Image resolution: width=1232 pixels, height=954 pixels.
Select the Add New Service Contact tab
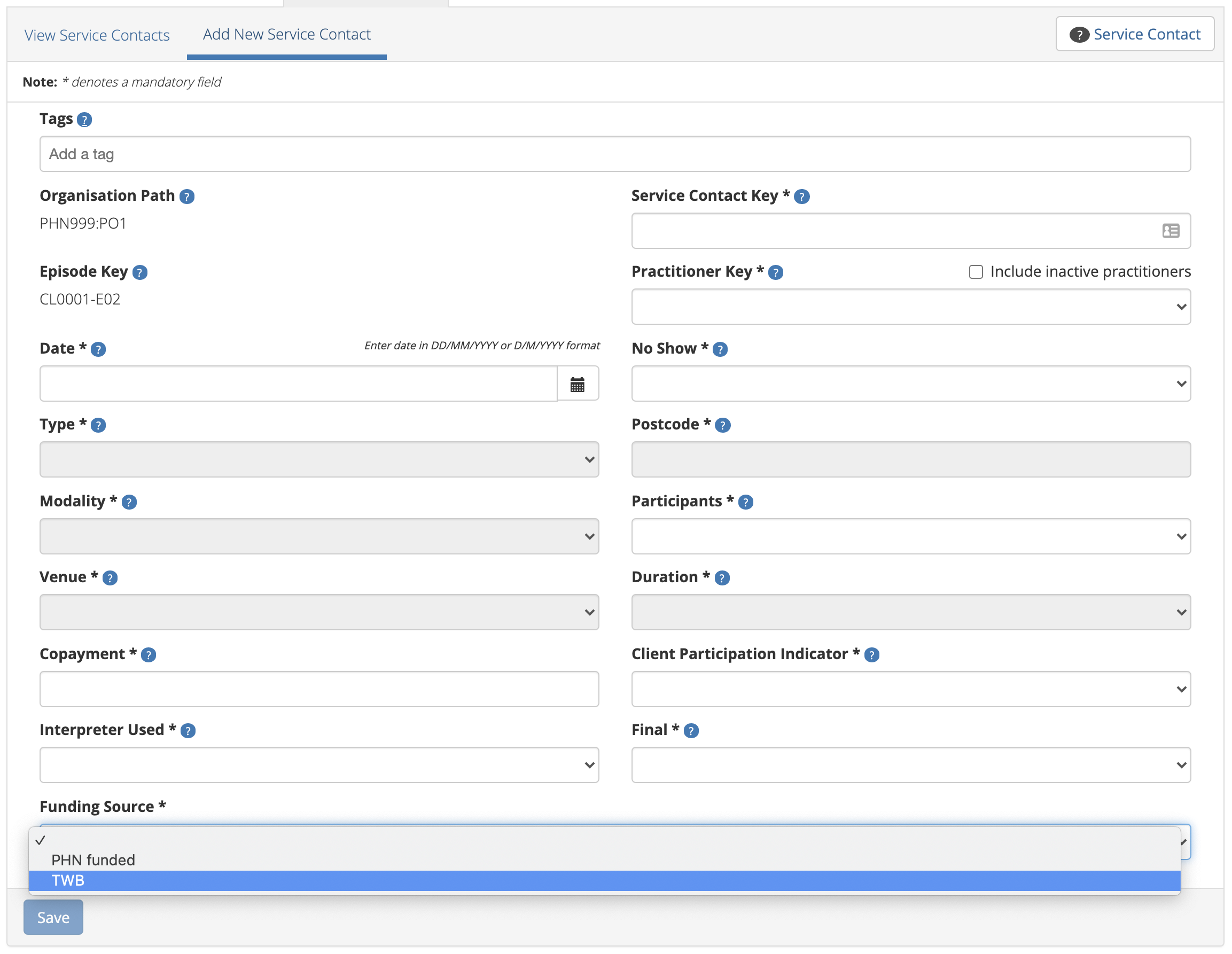(286, 34)
